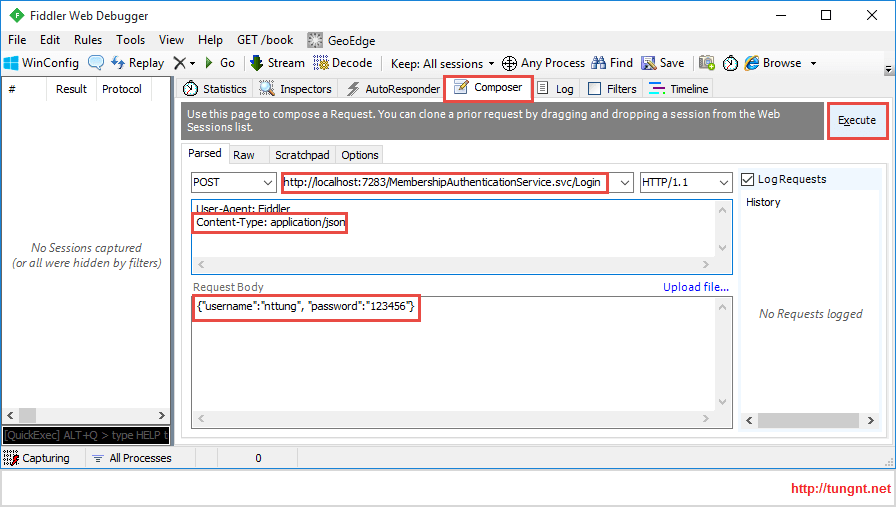The image size is (896, 507).
Task: Open the HTTP/1.1 version dropdown
Action: (686, 182)
